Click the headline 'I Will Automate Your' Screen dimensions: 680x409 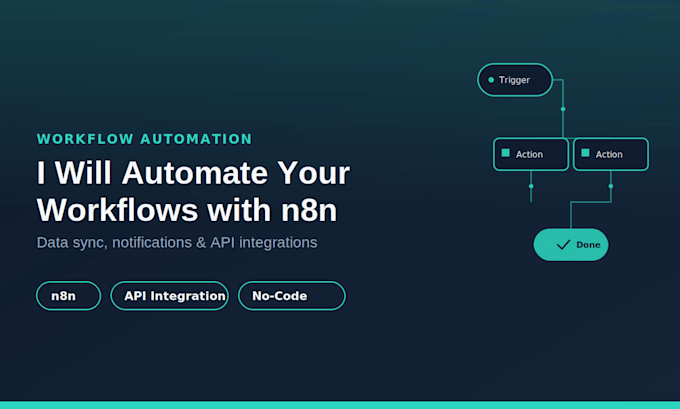[193, 173]
